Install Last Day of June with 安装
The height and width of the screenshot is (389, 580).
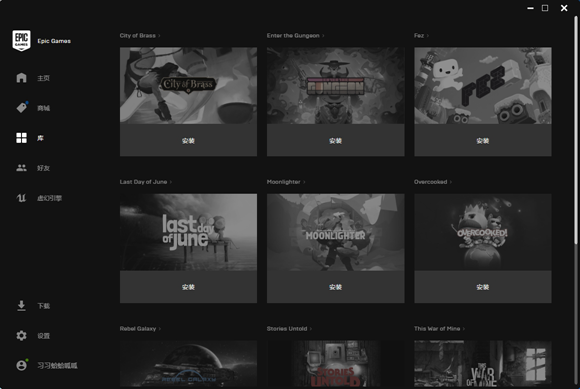point(188,287)
